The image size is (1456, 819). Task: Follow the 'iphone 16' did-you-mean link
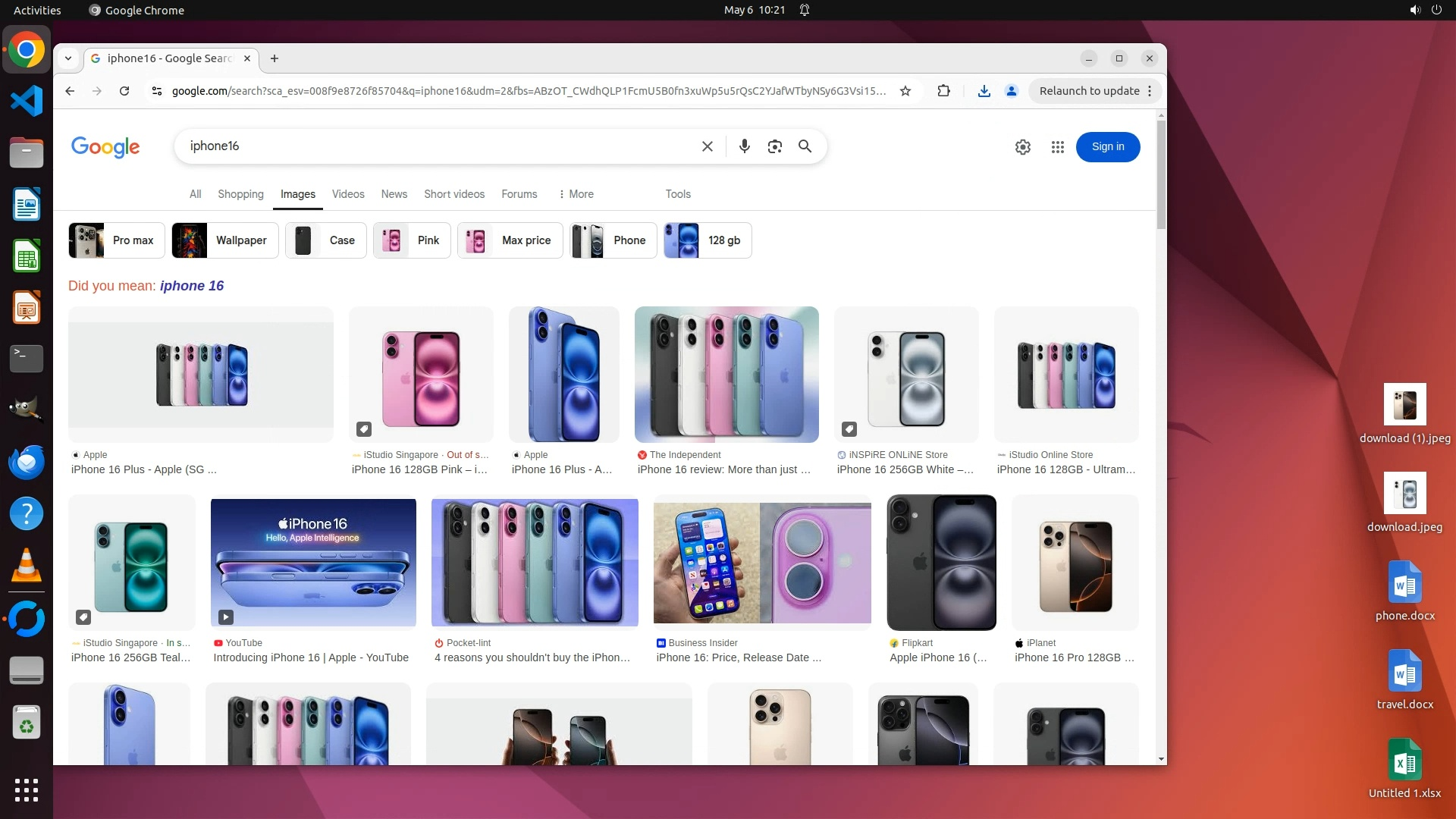point(192,286)
